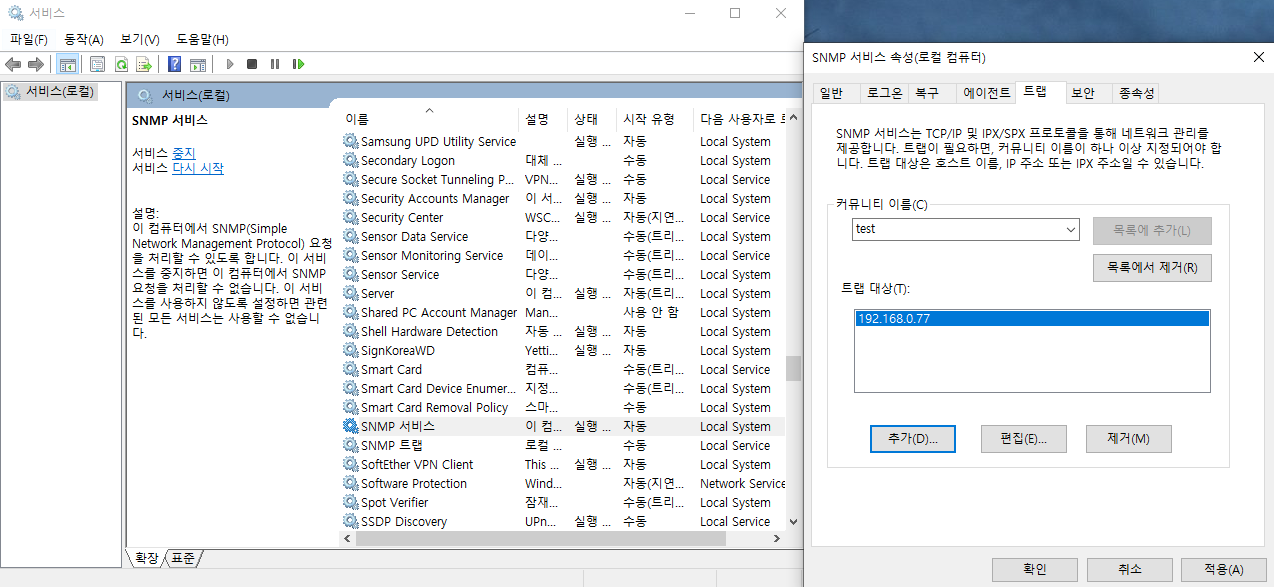Click the 다시 시작 service link

(198, 168)
